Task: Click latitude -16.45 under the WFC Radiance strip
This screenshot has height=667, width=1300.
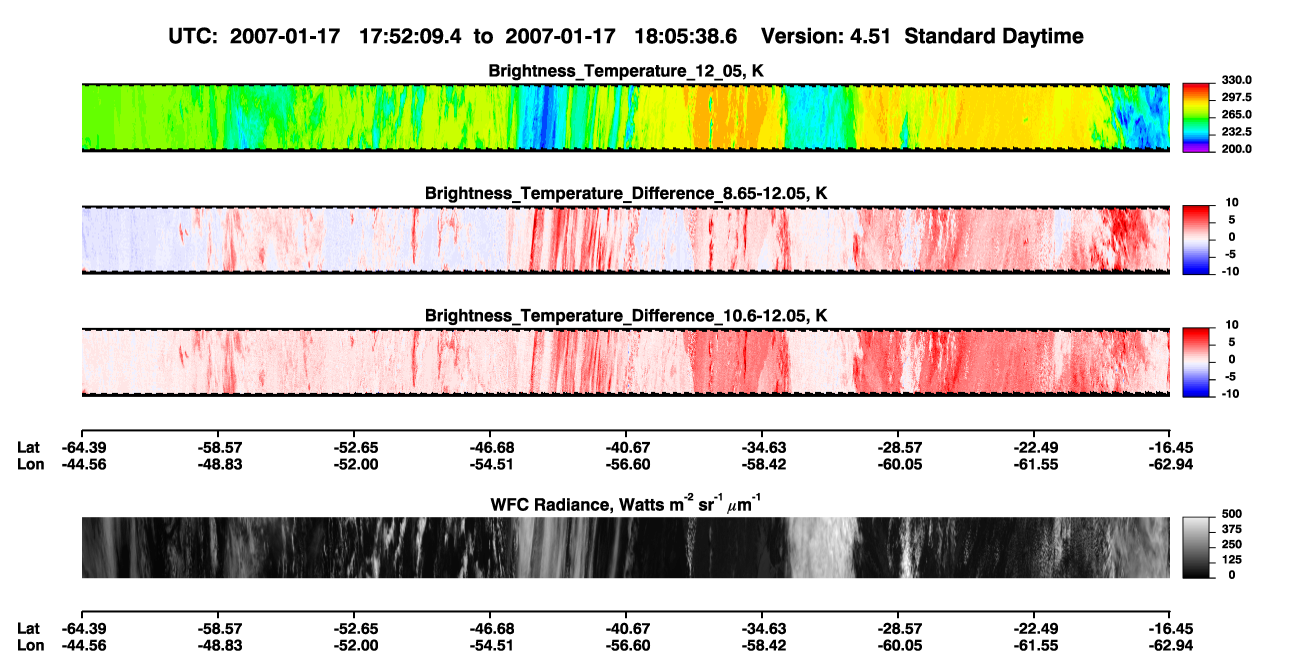Action: point(1170,628)
